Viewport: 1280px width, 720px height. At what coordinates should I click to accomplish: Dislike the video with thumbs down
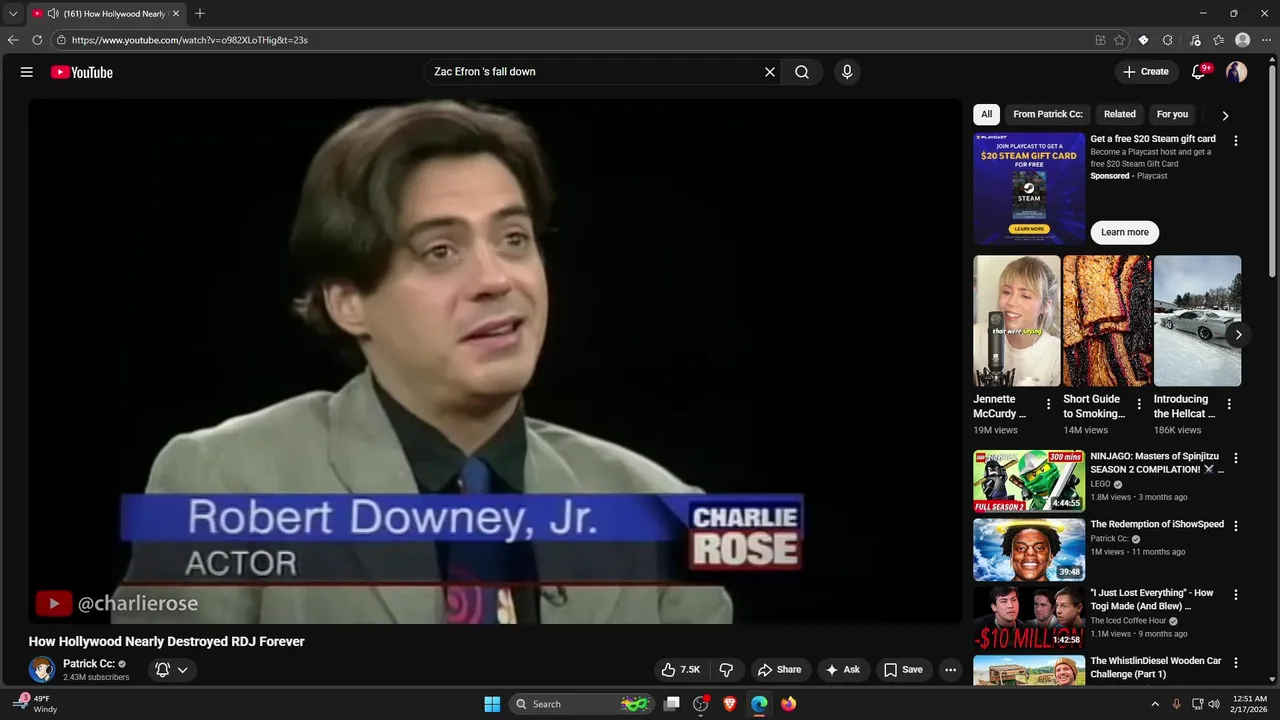pyautogui.click(x=726, y=670)
